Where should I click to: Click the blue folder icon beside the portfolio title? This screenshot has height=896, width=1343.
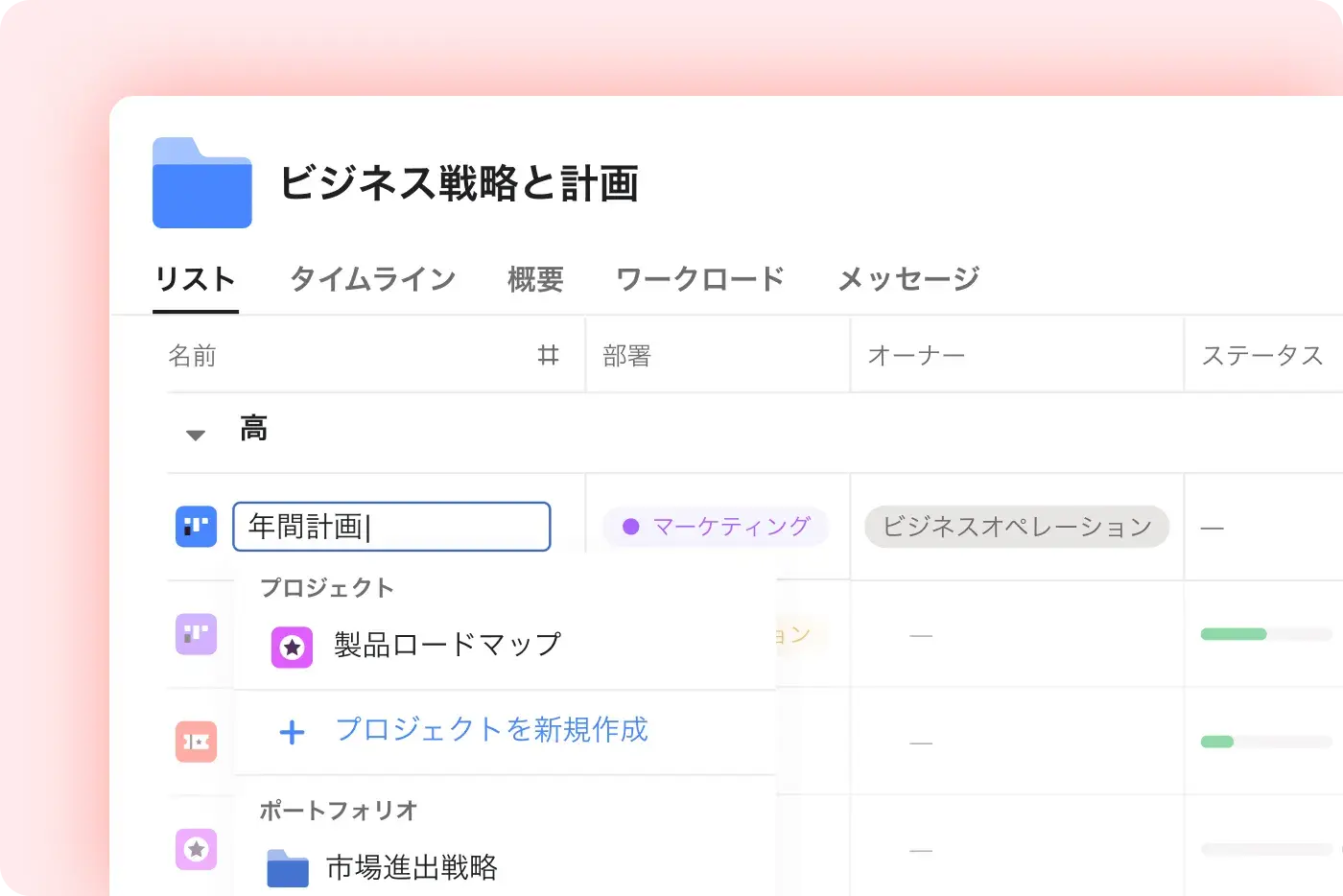point(202,183)
